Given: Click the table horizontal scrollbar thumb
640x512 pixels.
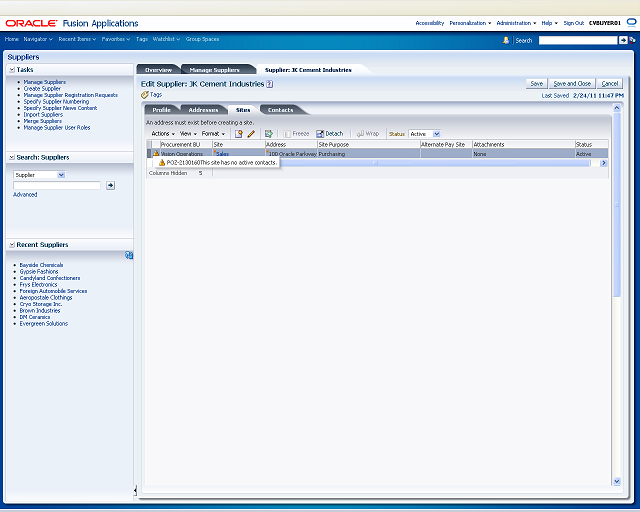Looking at the screenshot, I should [x=435, y=163].
